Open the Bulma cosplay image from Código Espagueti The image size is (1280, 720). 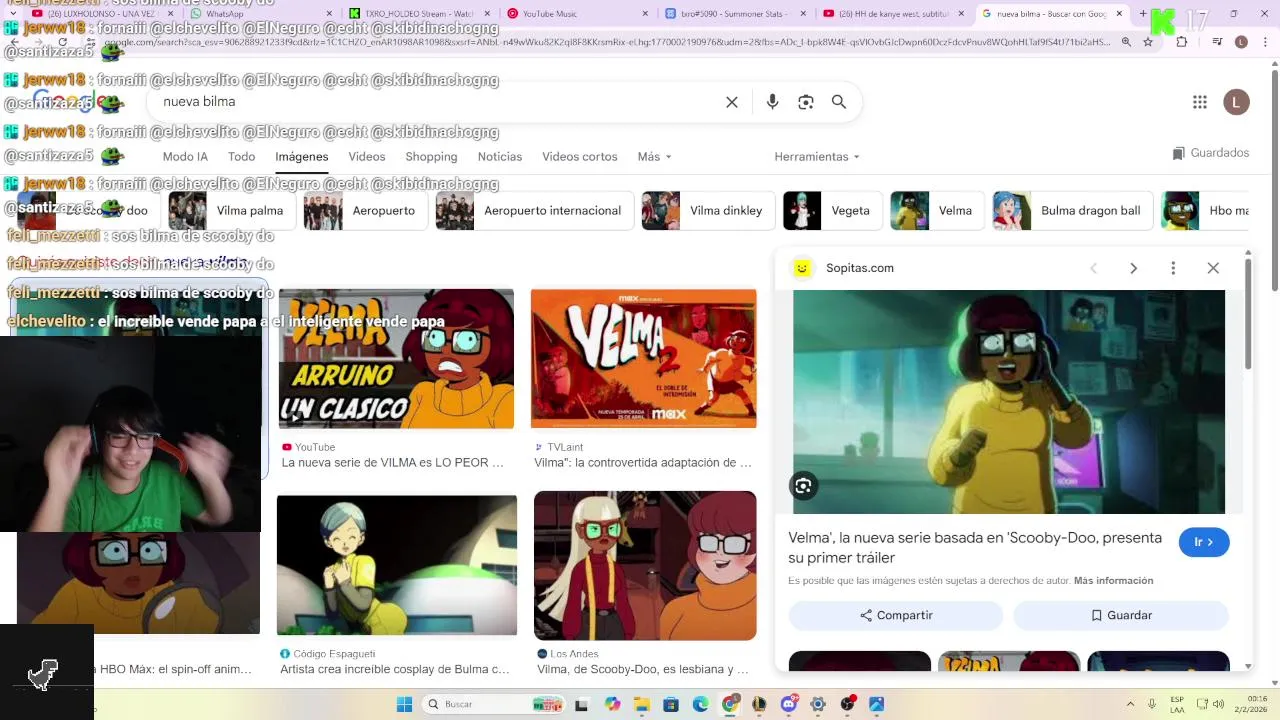point(397,565)
